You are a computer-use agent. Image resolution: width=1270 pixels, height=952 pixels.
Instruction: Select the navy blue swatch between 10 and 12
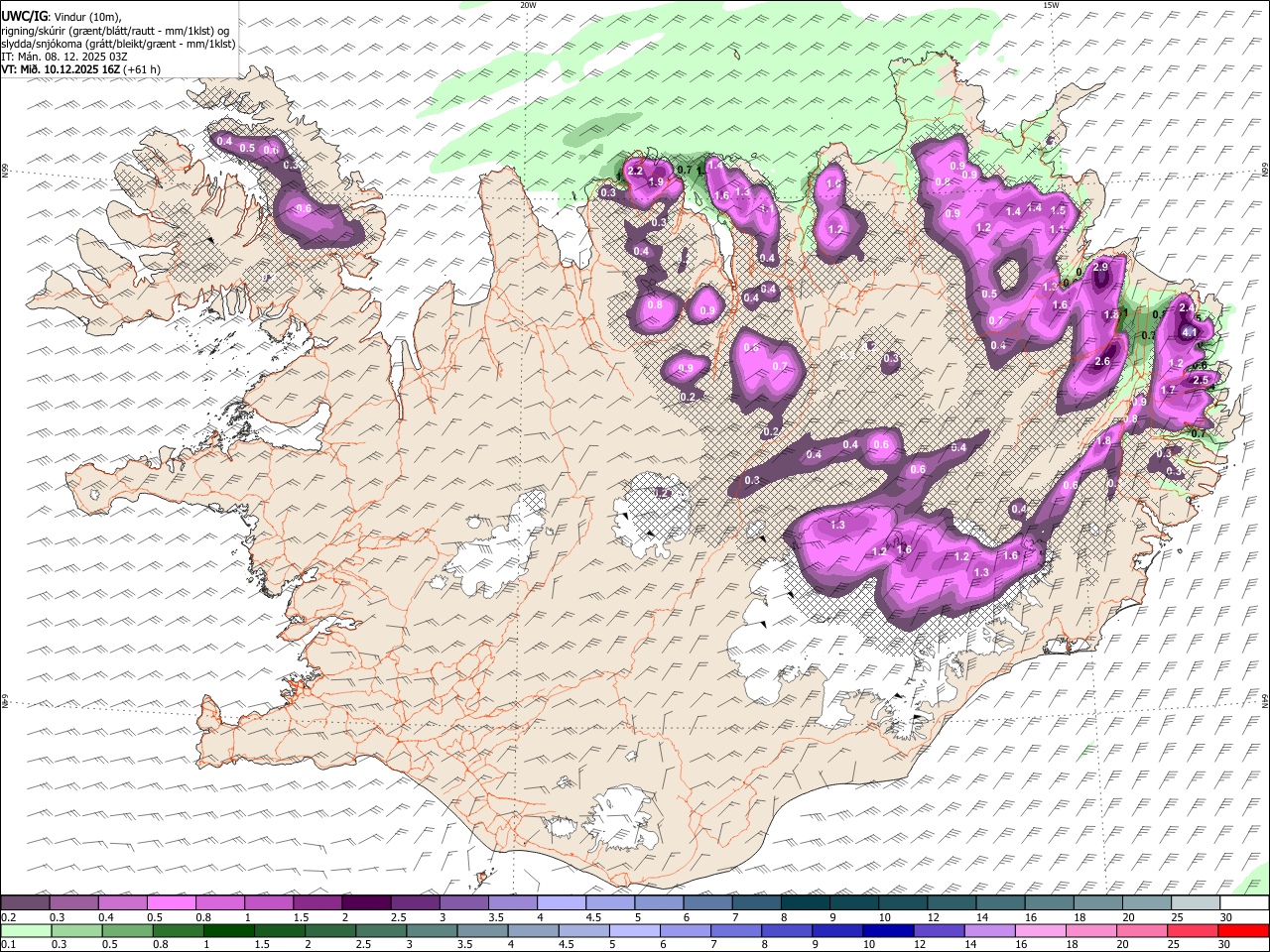[x=887, y=930]
